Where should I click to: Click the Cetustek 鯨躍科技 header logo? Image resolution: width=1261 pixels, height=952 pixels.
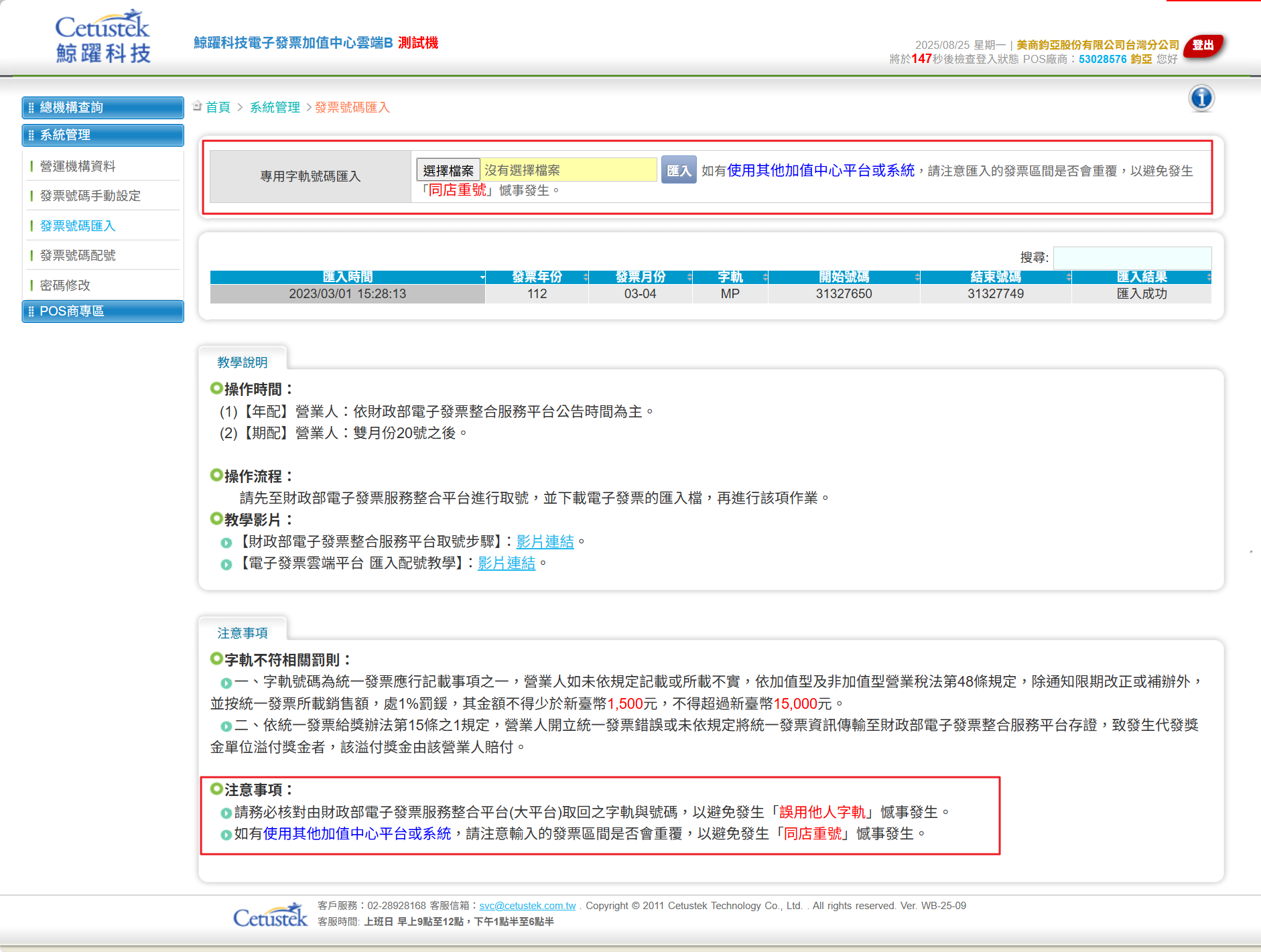(x=103, y=38)
